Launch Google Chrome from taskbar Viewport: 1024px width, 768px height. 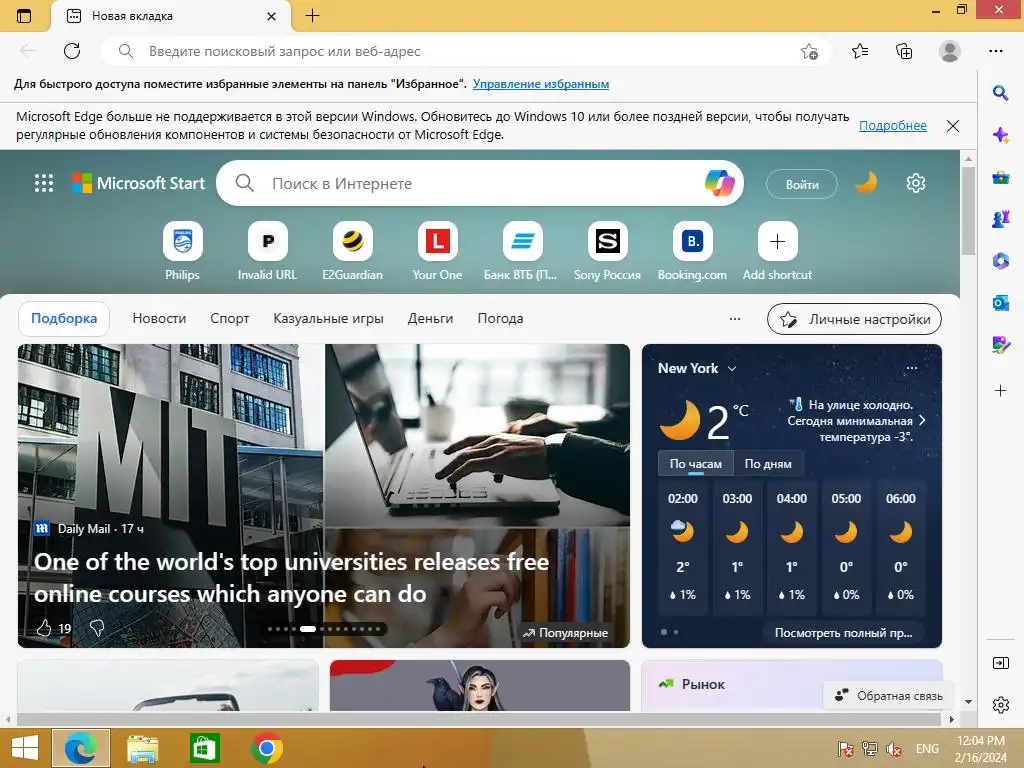266,748
